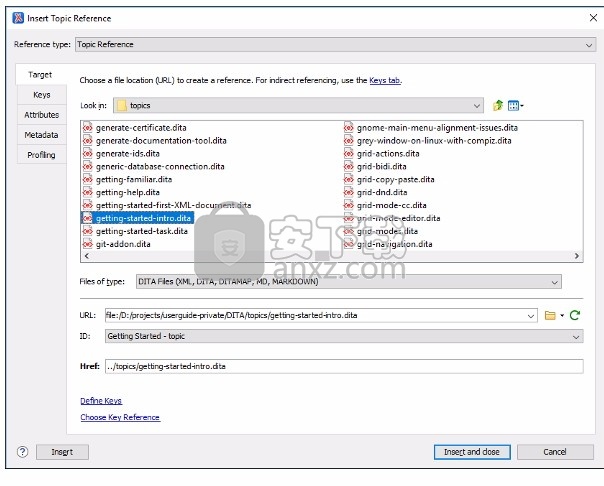Click the oXygen app icon in title bar
This screenshot has height=486, width=604.
point(18,18)
